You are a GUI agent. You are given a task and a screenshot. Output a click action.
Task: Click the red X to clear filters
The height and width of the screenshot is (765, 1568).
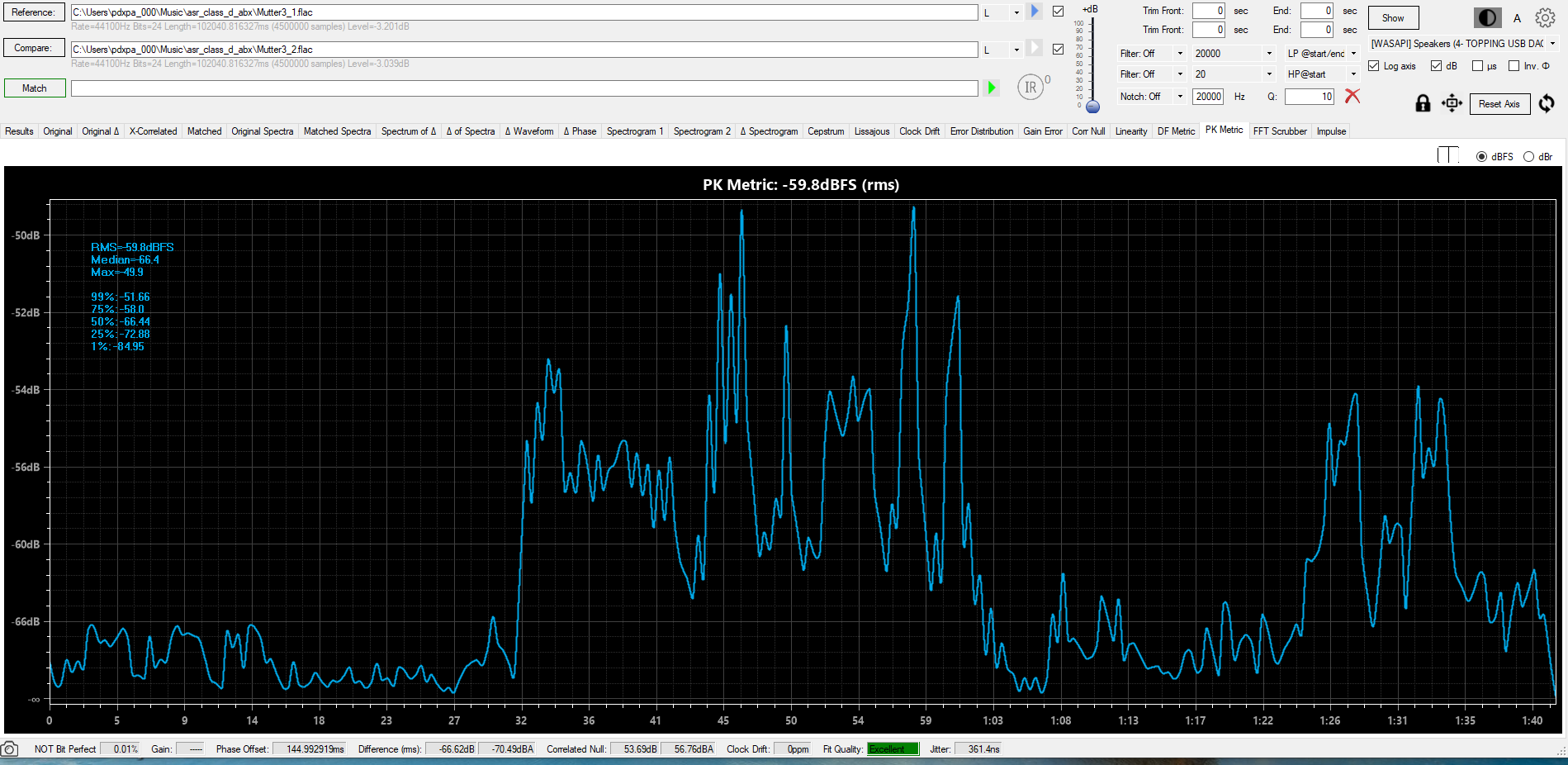[x=1352, y=96]
